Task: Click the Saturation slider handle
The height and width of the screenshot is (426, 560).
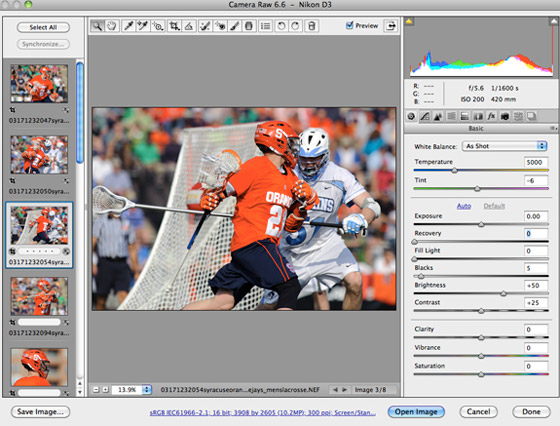Action: pyautogui.click(x=481, y=375)
